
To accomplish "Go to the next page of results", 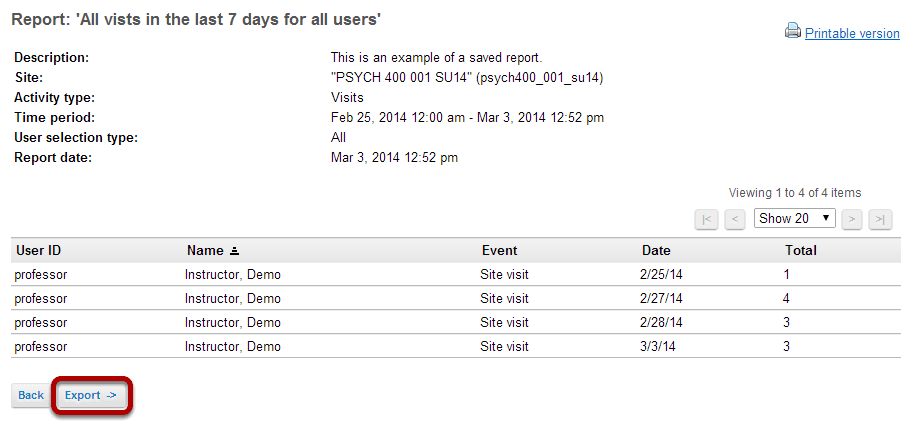I will tap(852, 220).
